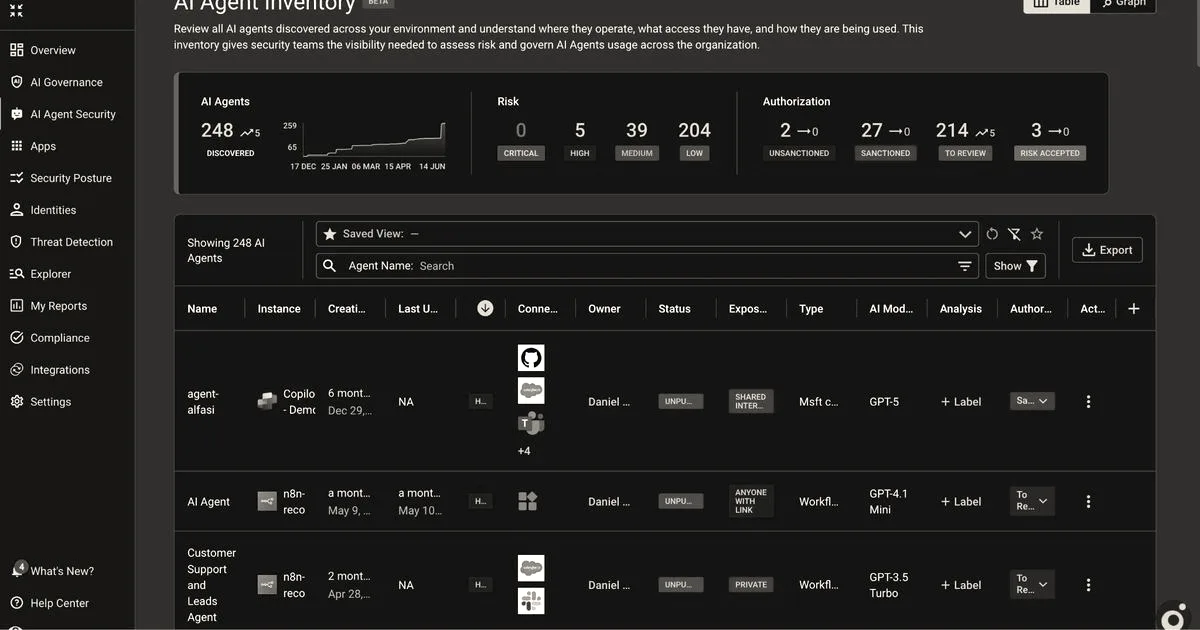Click the agent-alfasi name cell
The image size is (1200, 630).
point(202,401)
